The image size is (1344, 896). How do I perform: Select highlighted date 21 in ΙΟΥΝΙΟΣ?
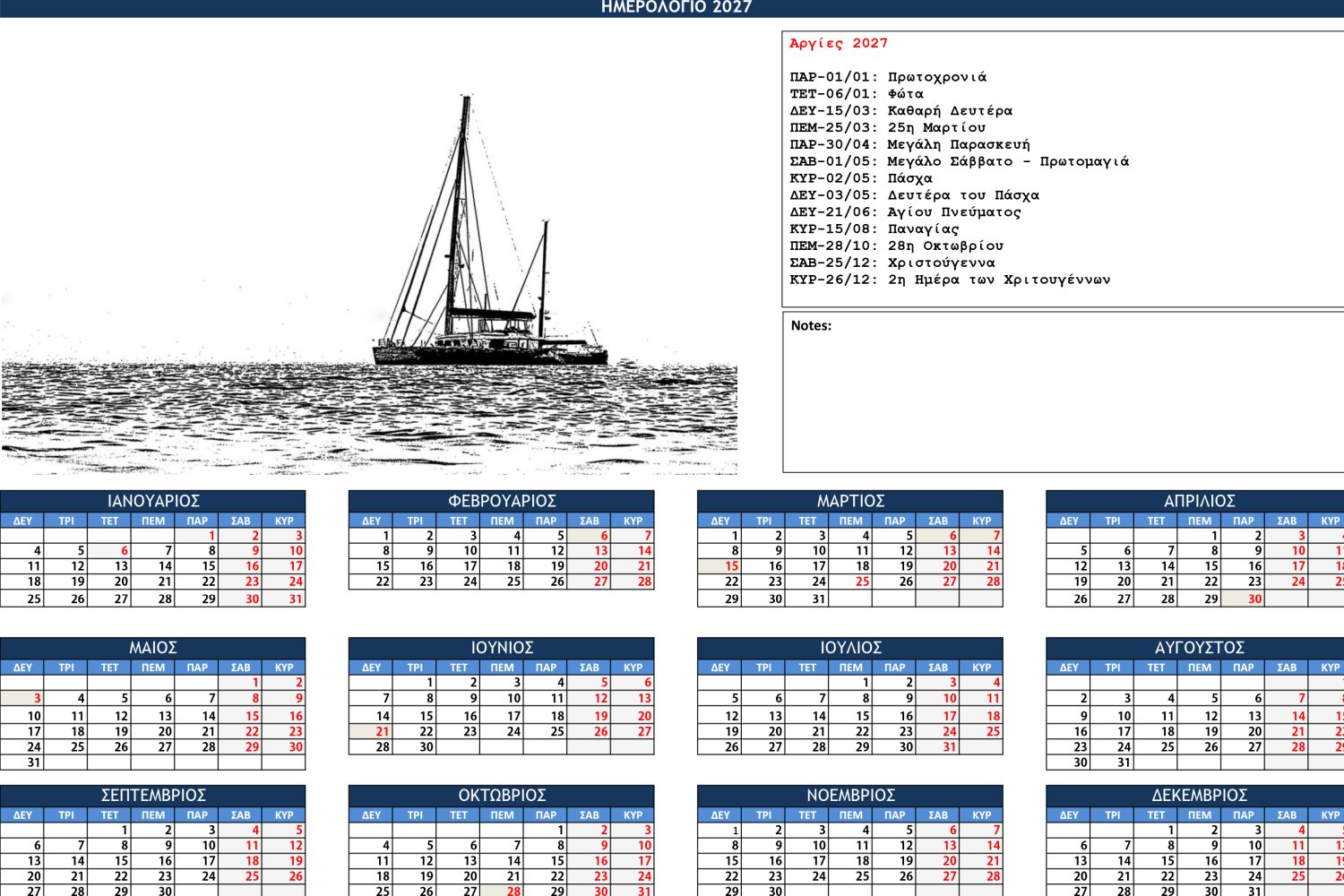point(383,732)
